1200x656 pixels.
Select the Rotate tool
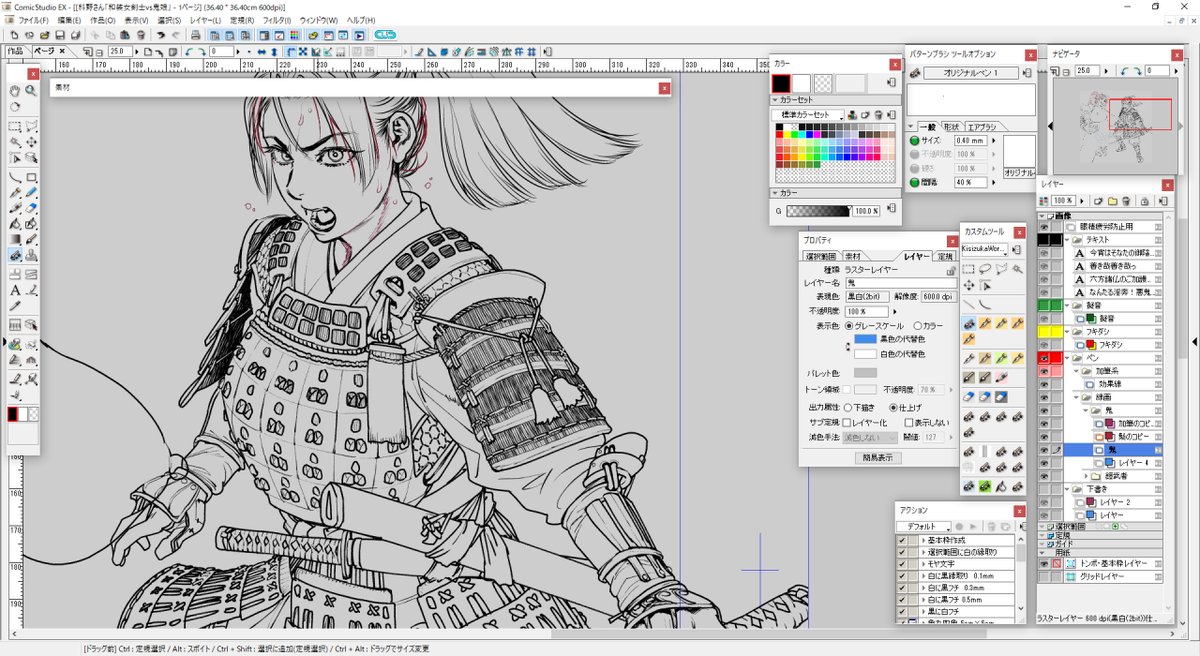tap(14, 105)
